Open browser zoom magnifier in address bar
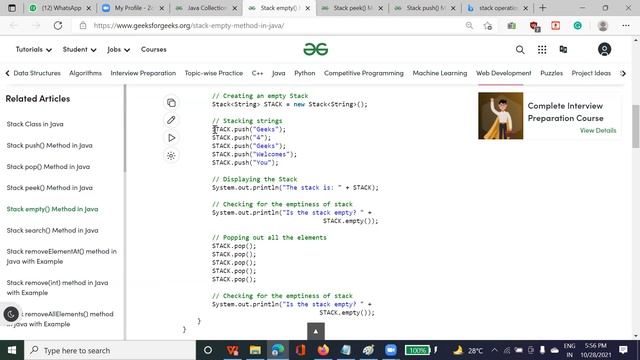Viewport: 640px width, 360px height. [x=469, y=26]
